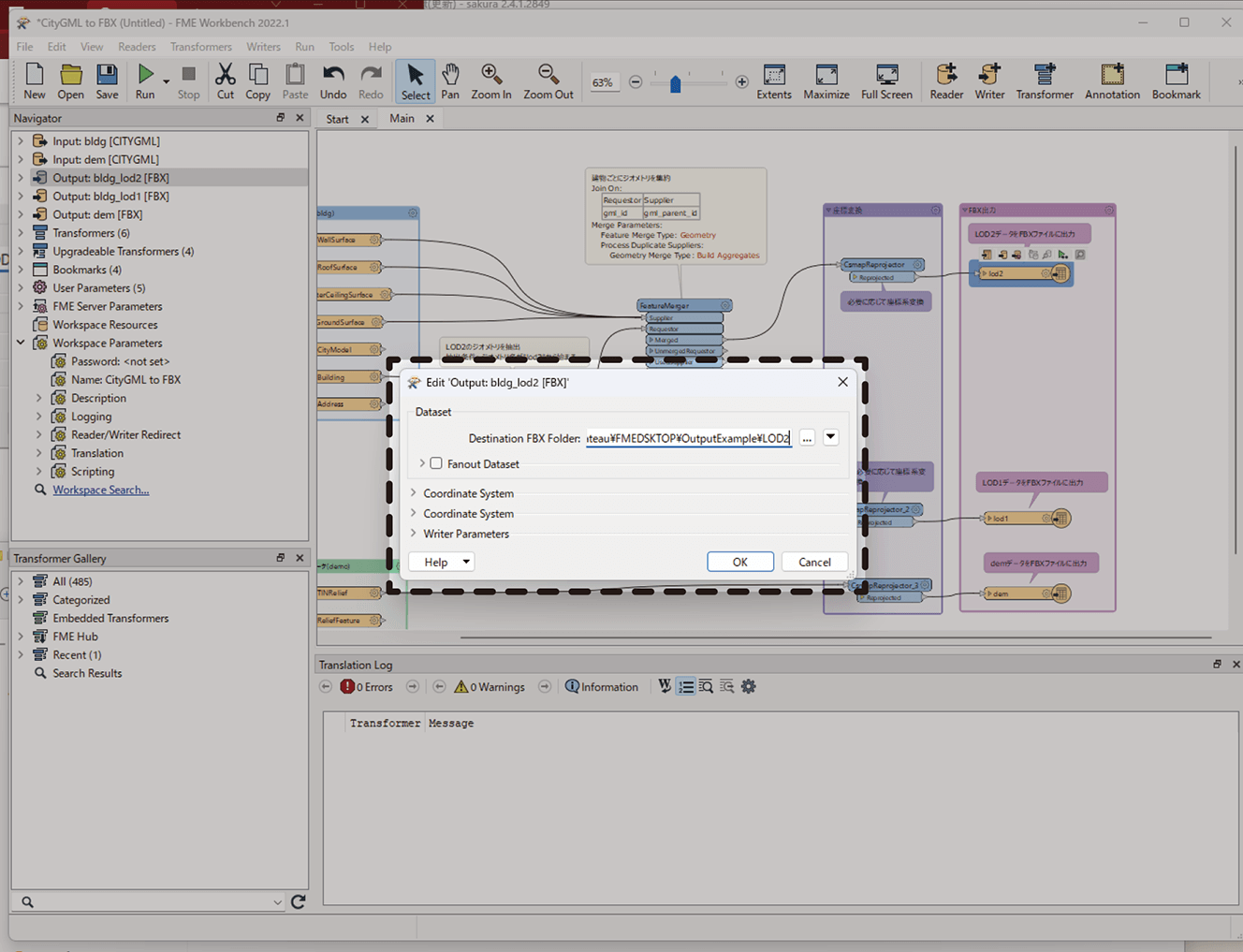
Task: Save the workspace with the Save icon
Action: (107, 81)
